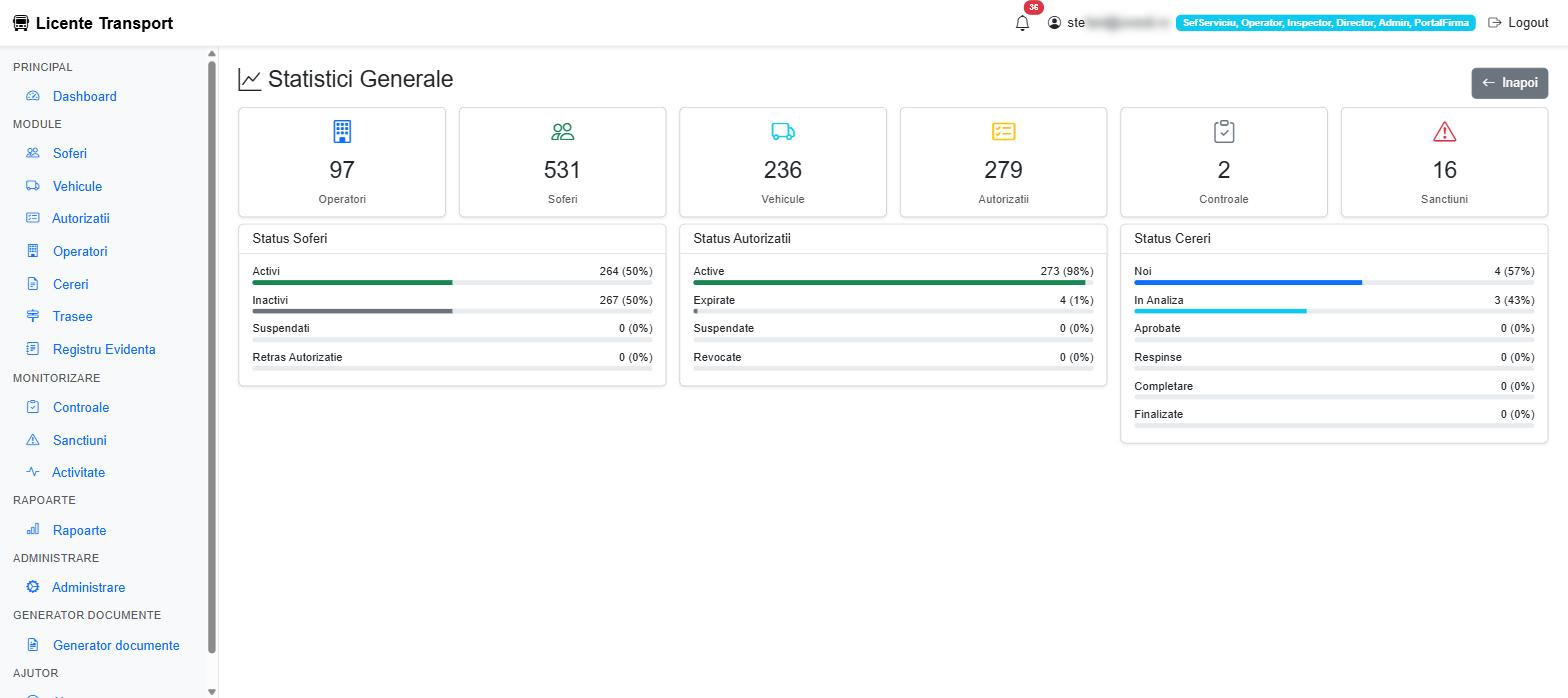Viewport: 1568px width, 698px height.
Task: Click the blue Noi cereri progress bar
Action: (1248, 283)
